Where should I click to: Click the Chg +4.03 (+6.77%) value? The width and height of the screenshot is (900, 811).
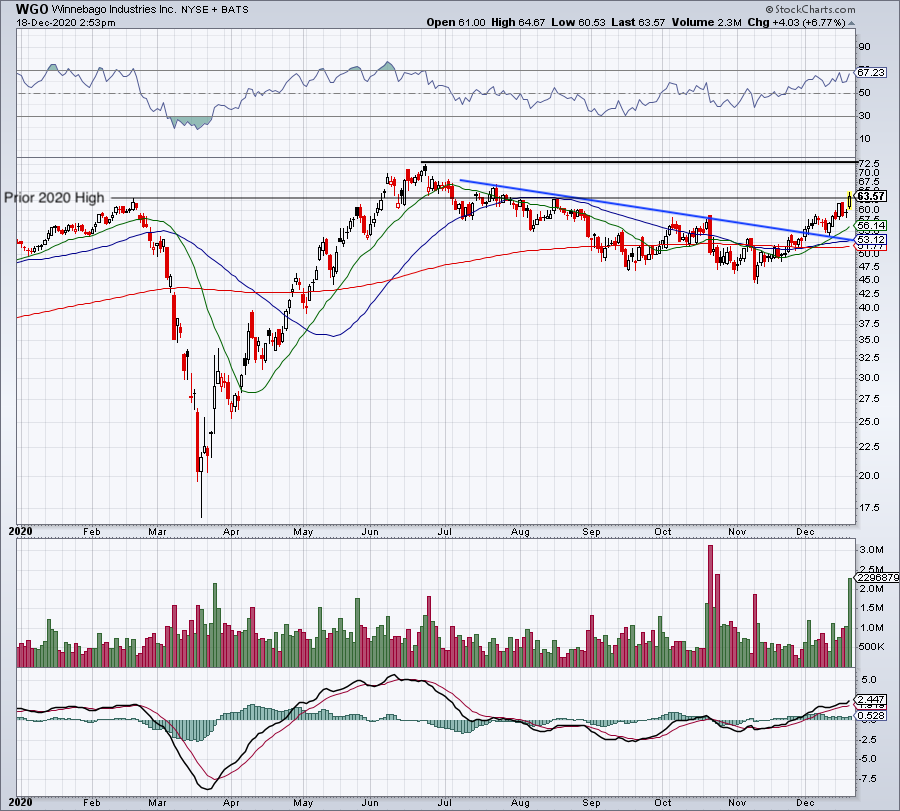(797, 23)
